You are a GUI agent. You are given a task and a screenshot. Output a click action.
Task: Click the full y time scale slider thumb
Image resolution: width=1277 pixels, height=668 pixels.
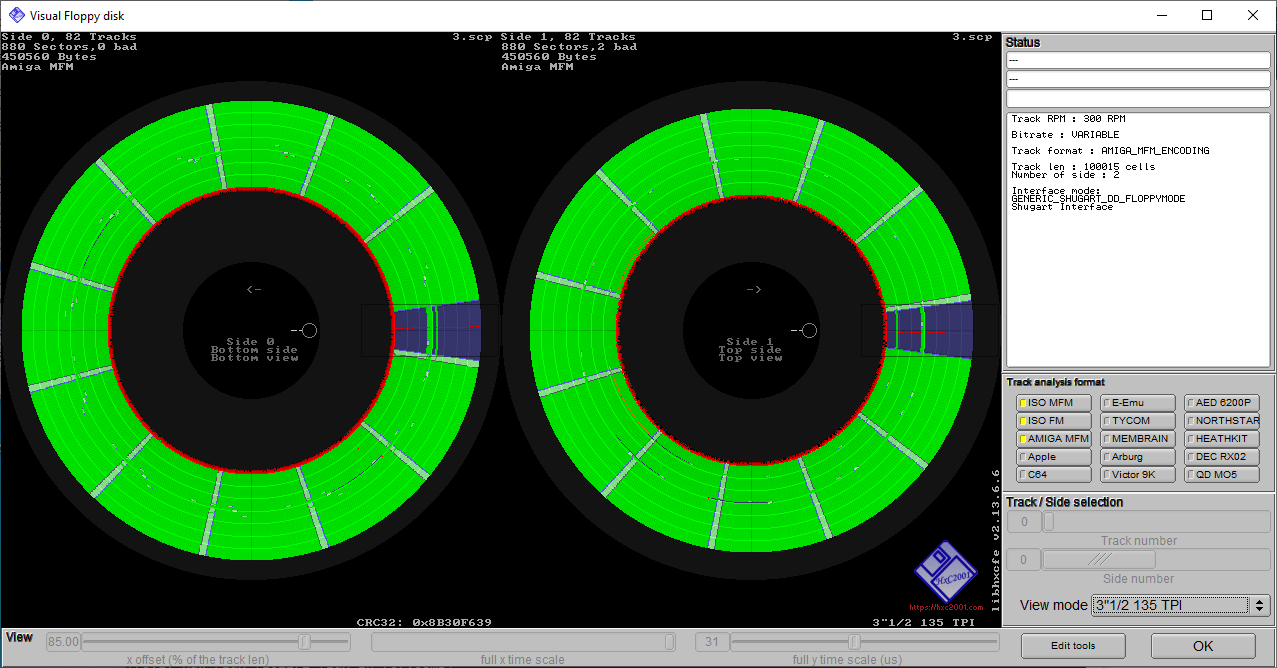[855, 641]
